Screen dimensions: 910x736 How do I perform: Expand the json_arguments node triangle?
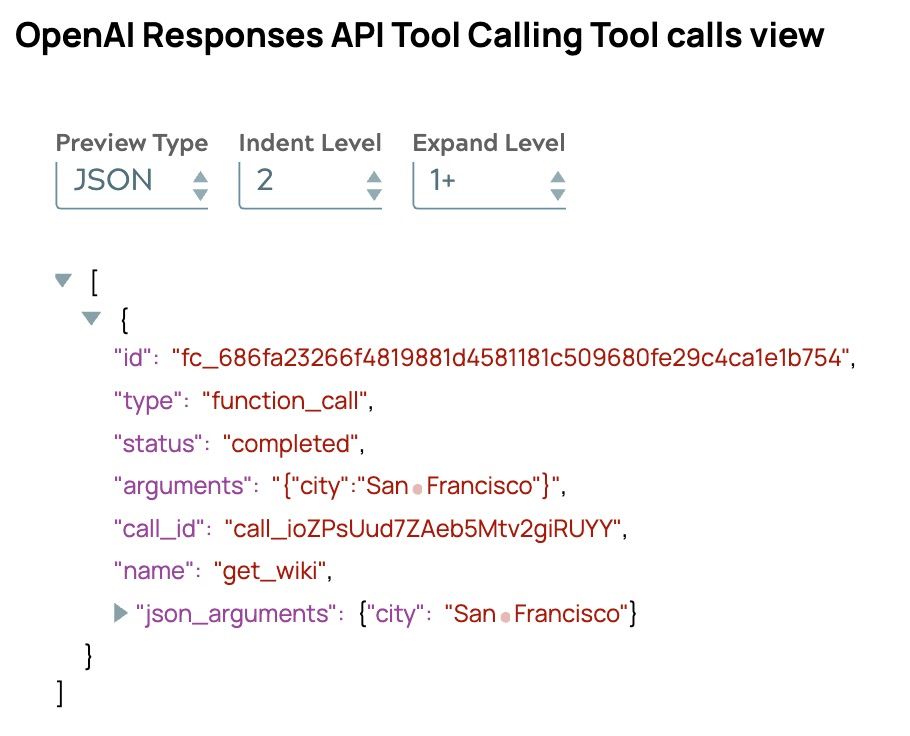(122, 612)
